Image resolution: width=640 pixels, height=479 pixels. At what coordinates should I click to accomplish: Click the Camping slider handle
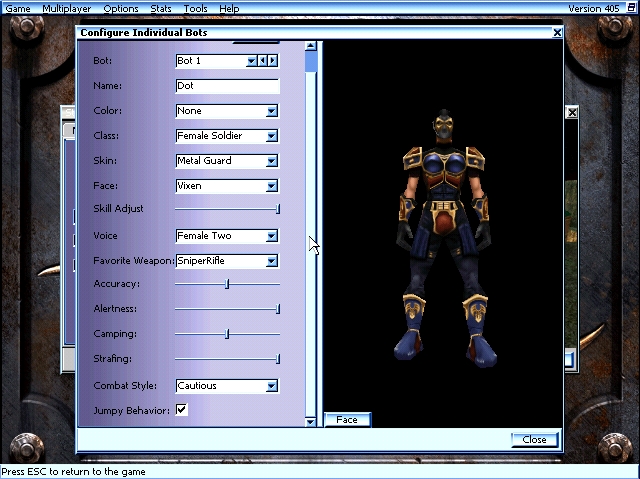[227, 334]
